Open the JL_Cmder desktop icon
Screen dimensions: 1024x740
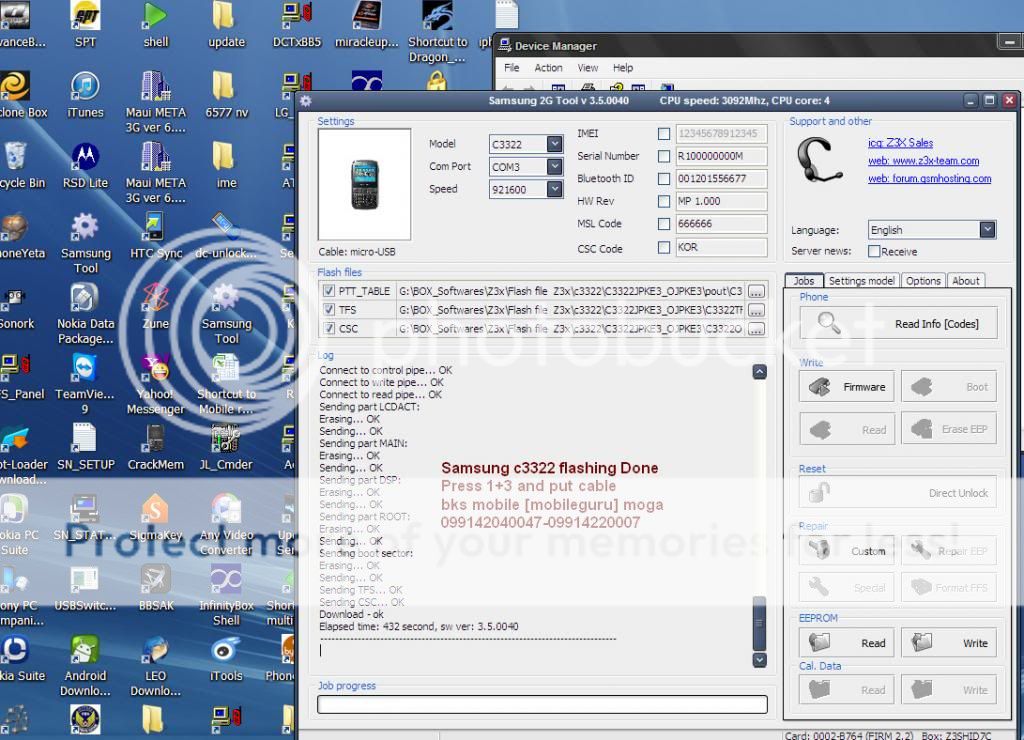click(226, 447)
